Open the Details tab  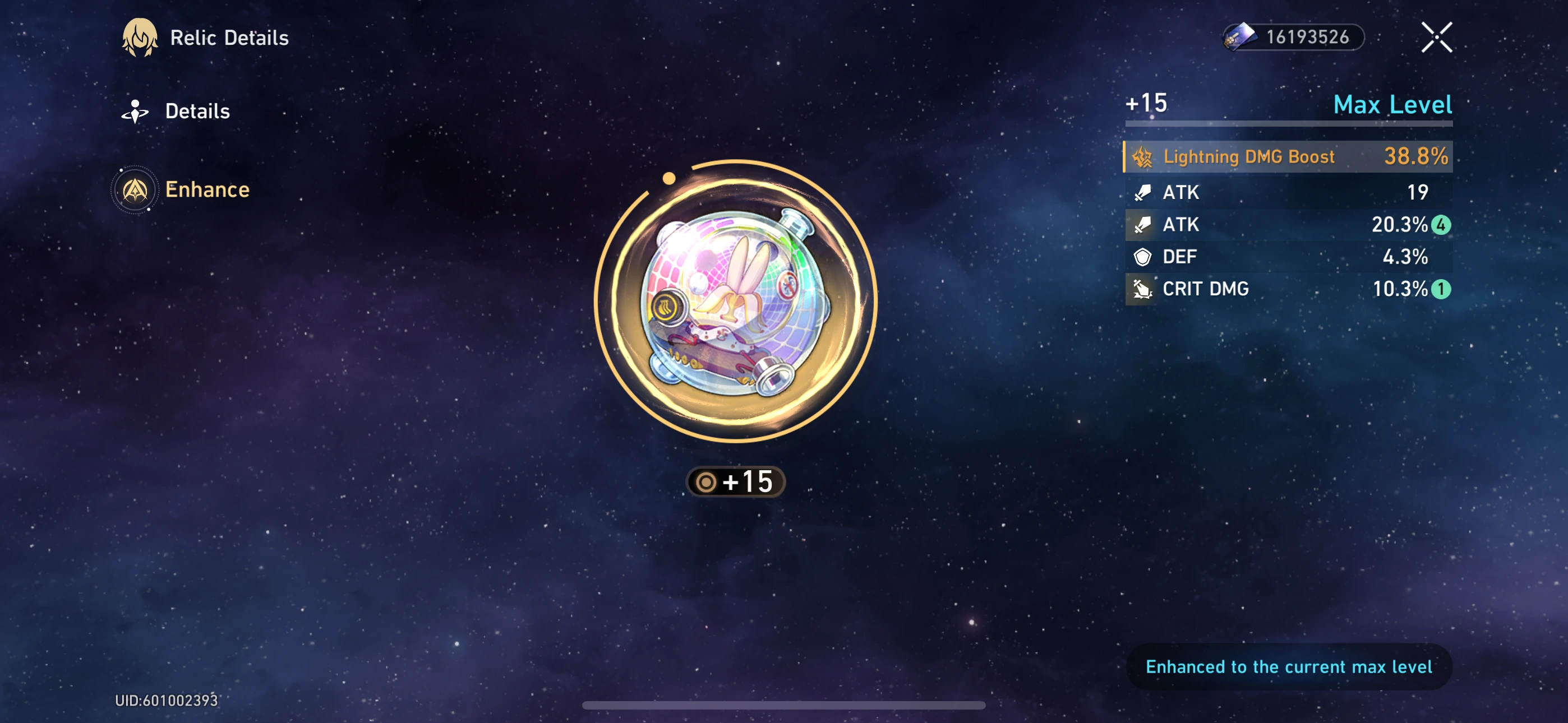[176, 112]
